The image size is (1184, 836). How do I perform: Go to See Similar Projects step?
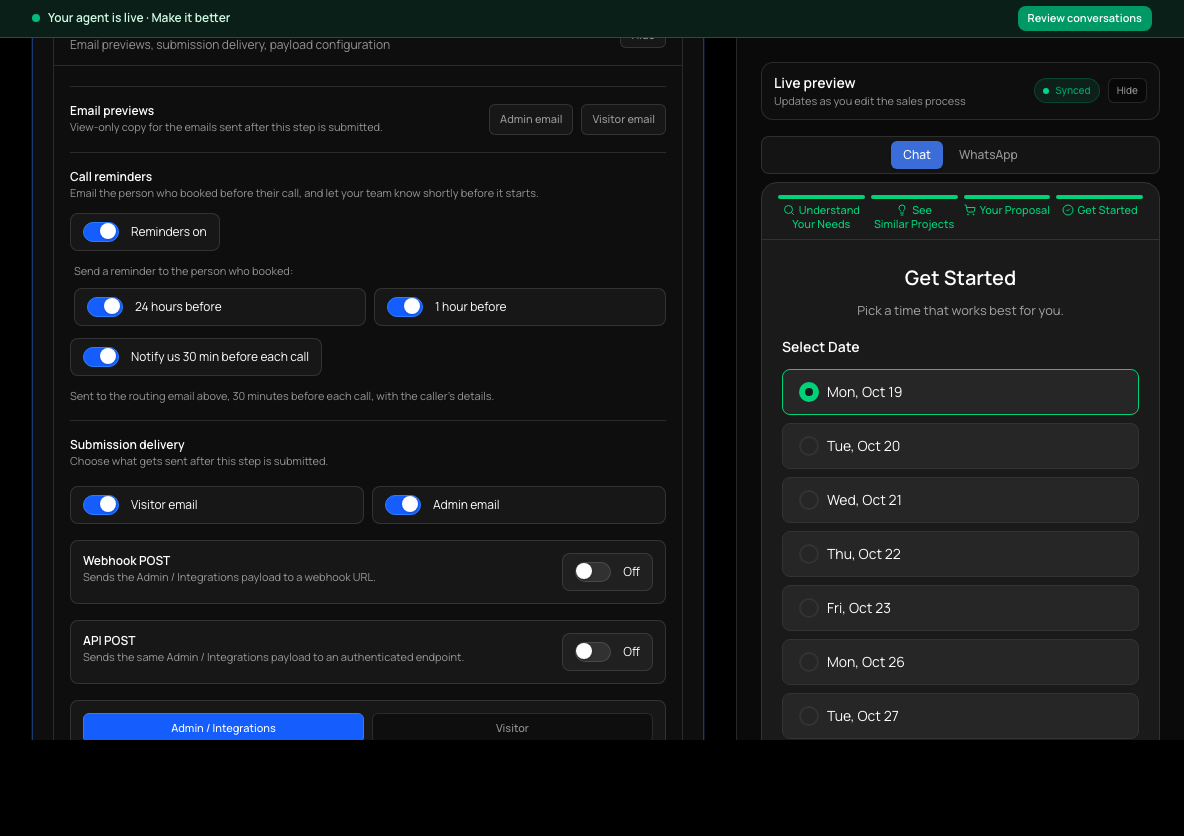click(x=914, y=213)
